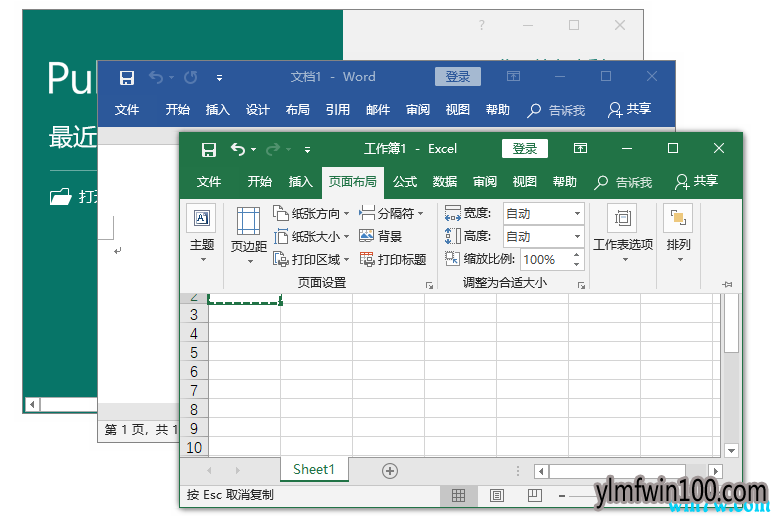Viewport: 778px width, 518px height.
Task: Click the Excel 告诉我 search box
Action: click(x=624, y=182)
